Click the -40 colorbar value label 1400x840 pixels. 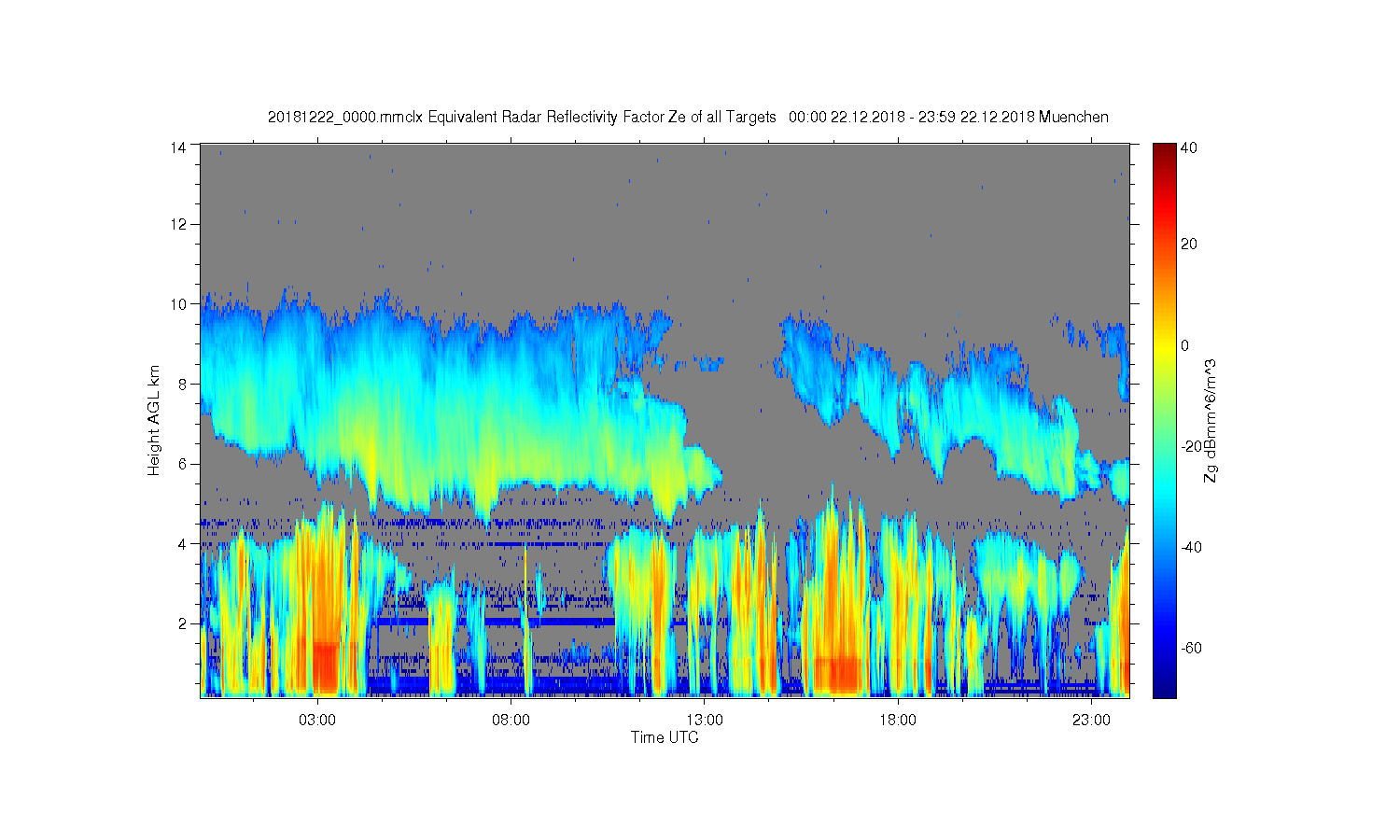pyautogui.click(x=1191, y=547)
